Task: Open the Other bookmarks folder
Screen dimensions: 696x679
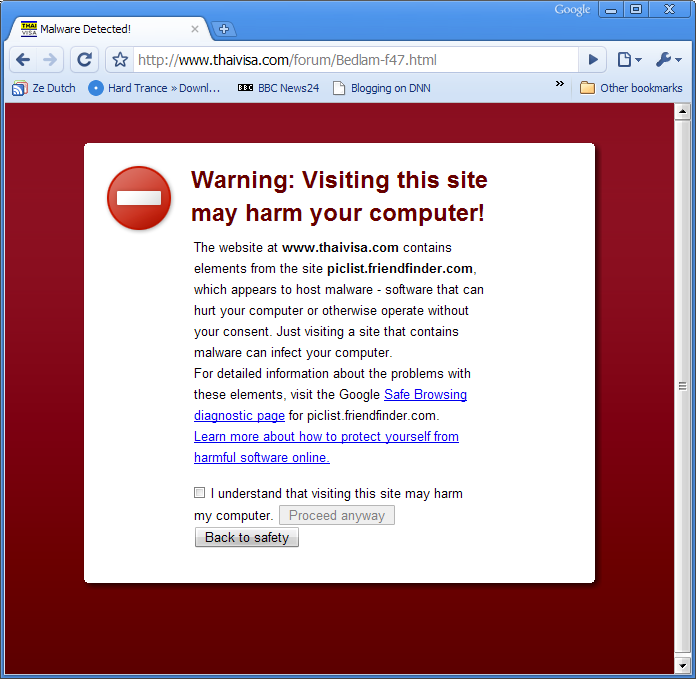Action: click(x=631, y=88)
